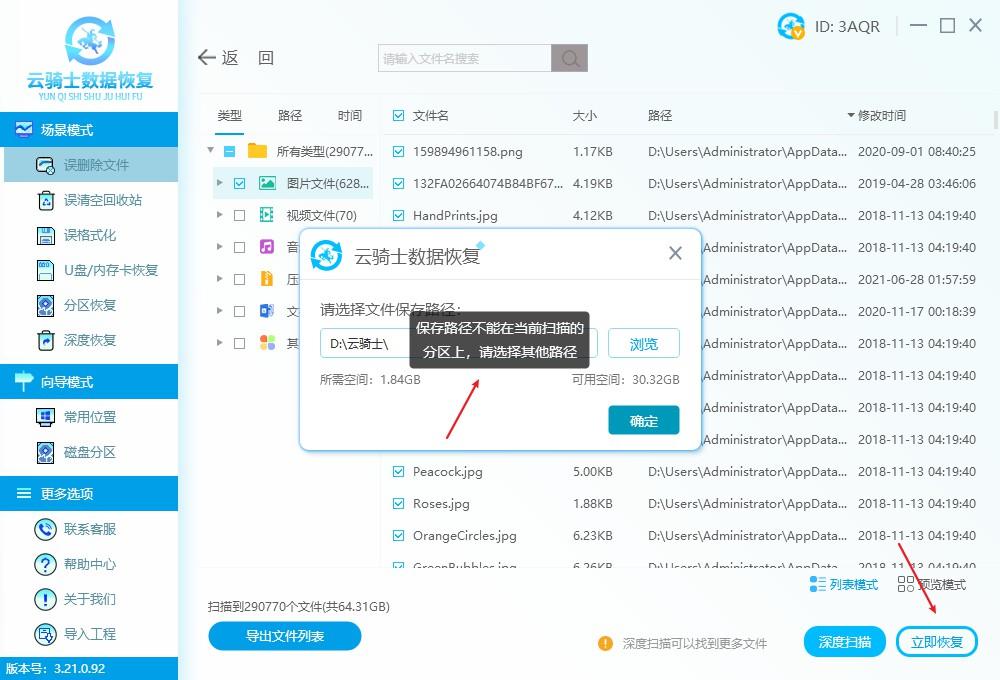Collapse the 向导模式 section header

point(89,381)
